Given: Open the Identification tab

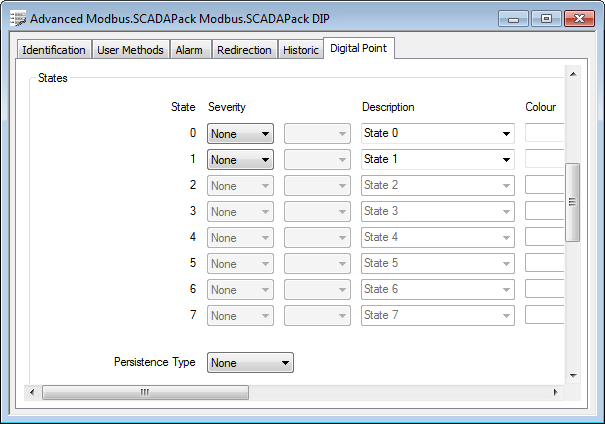Looking at the screenshot, I should coord(54,50).
